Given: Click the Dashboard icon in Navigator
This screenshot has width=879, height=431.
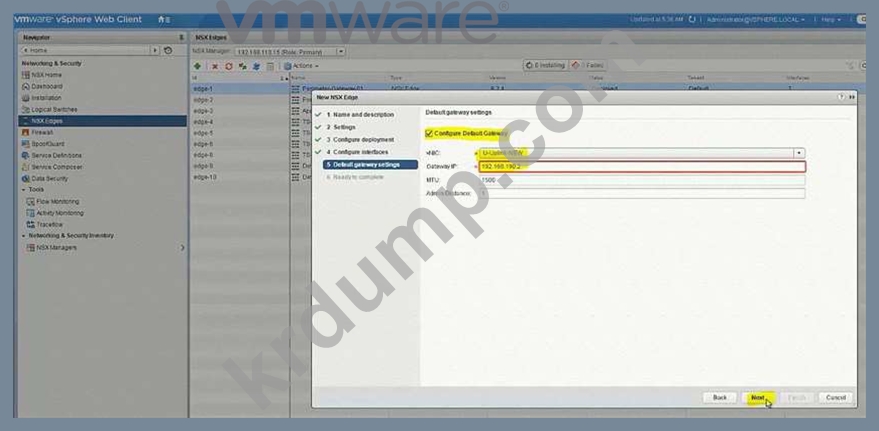Looking at the screenshot, I should pyautogui.click(x=26, y=86).
